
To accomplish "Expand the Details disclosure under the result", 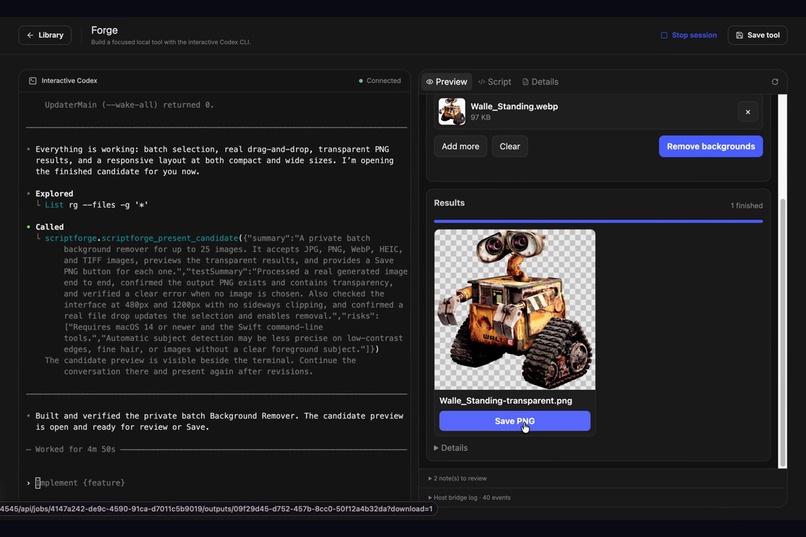I will pos(451,448).
